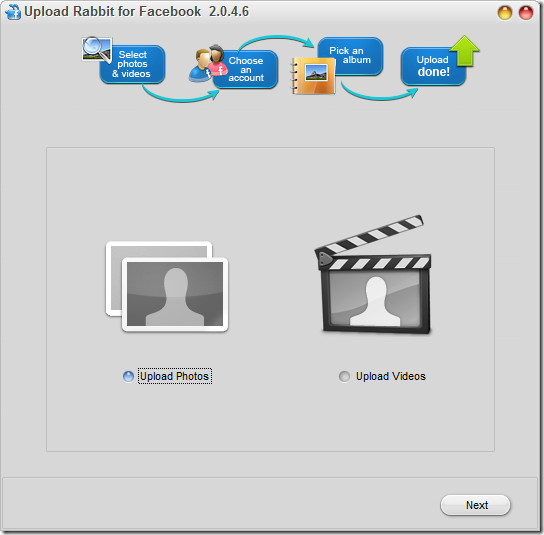Minimize window with the yellow orb button

click(505, 13)
